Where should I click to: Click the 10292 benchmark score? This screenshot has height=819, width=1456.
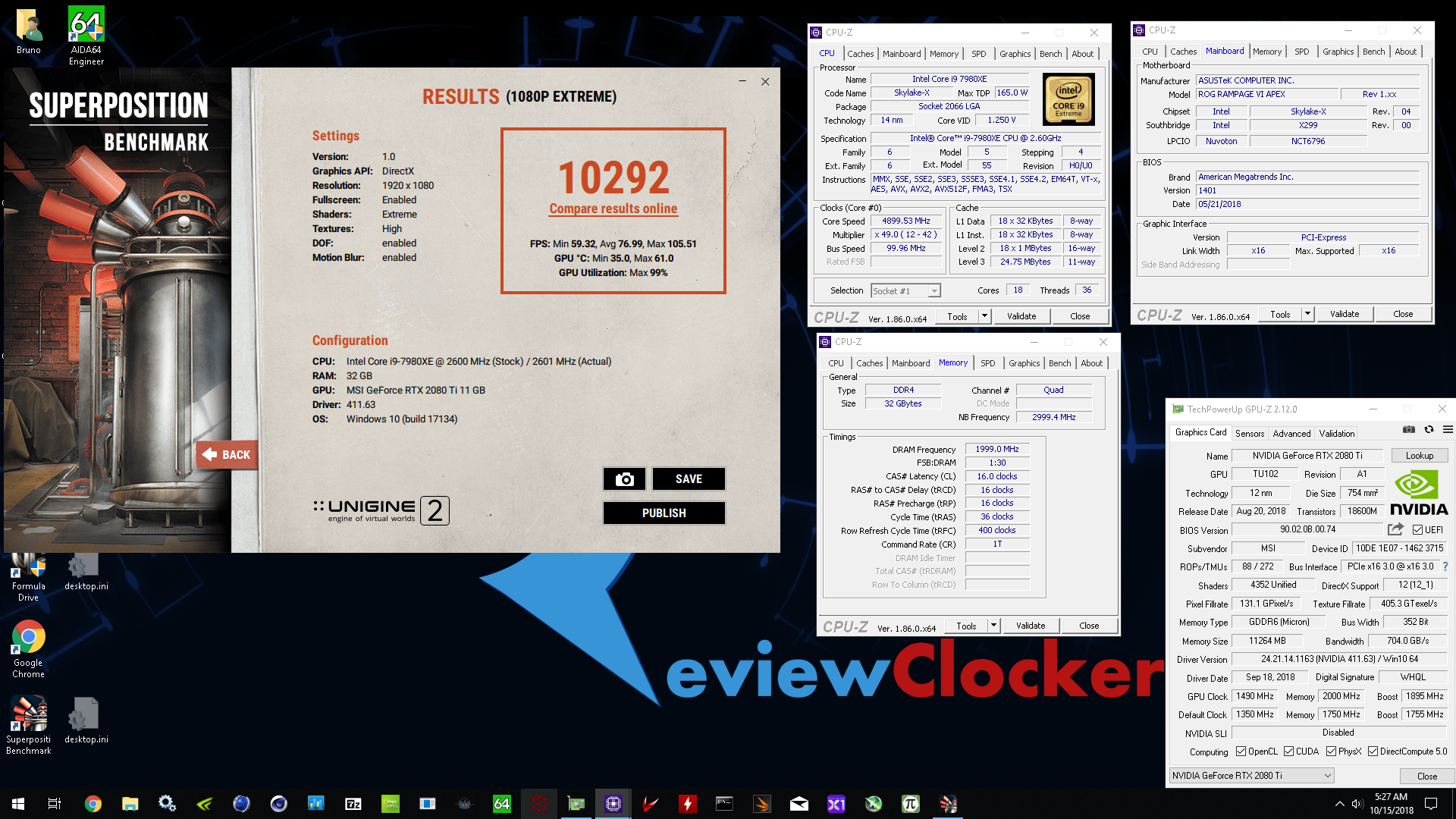(613, 177)
